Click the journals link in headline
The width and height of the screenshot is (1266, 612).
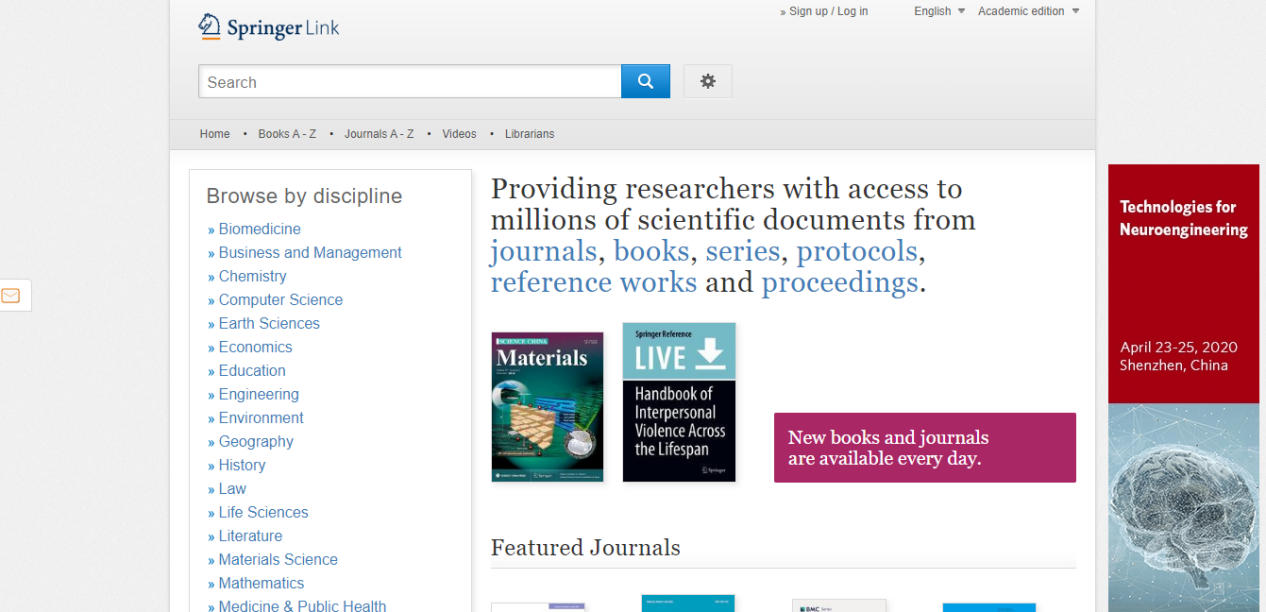tap(543, 251)
